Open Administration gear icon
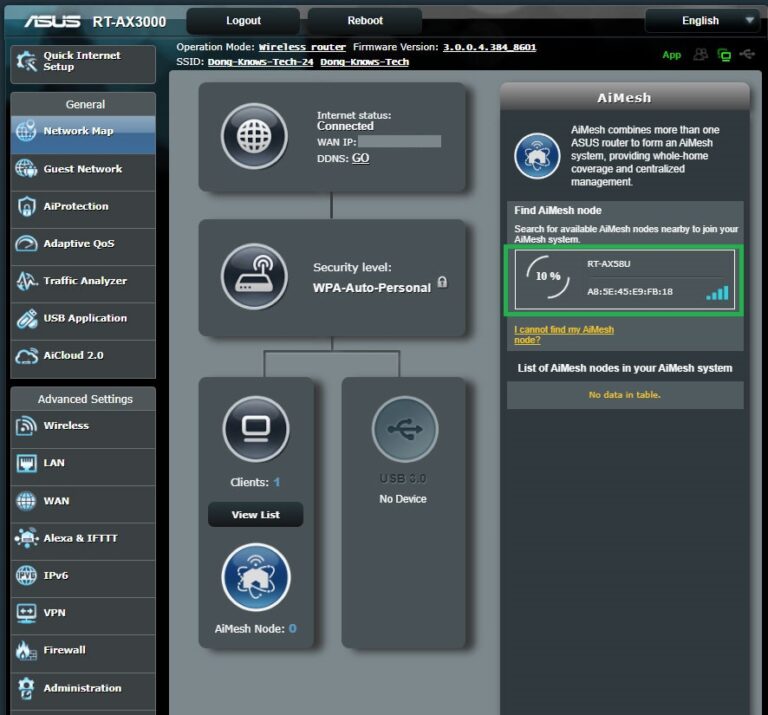The width and height of the screenshot is (768, 715). click(26, 688)
